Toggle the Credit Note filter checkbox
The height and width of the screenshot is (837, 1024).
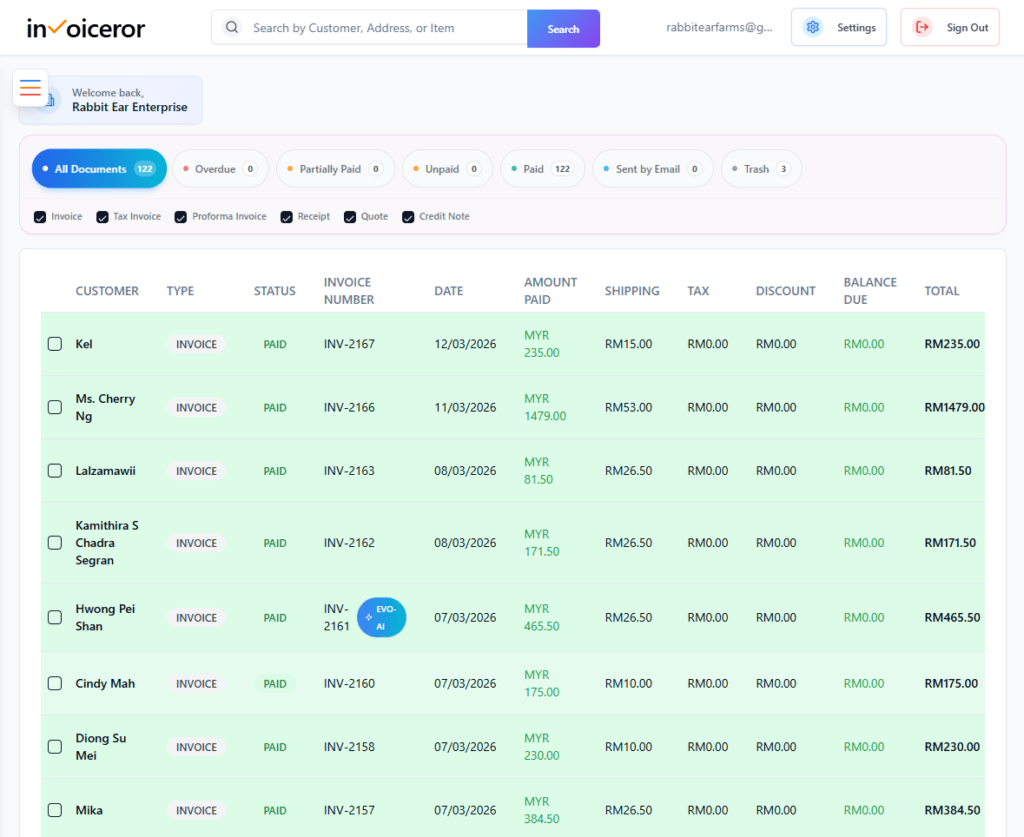[408, 217]
